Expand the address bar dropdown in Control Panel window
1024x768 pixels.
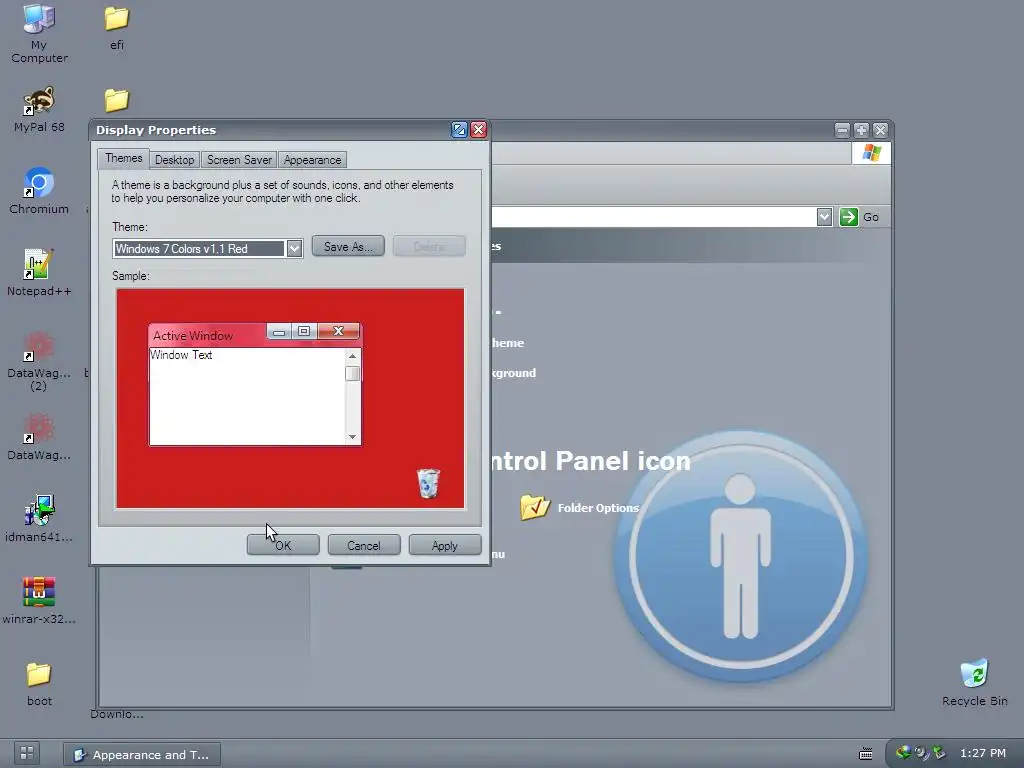click(824, 217)
